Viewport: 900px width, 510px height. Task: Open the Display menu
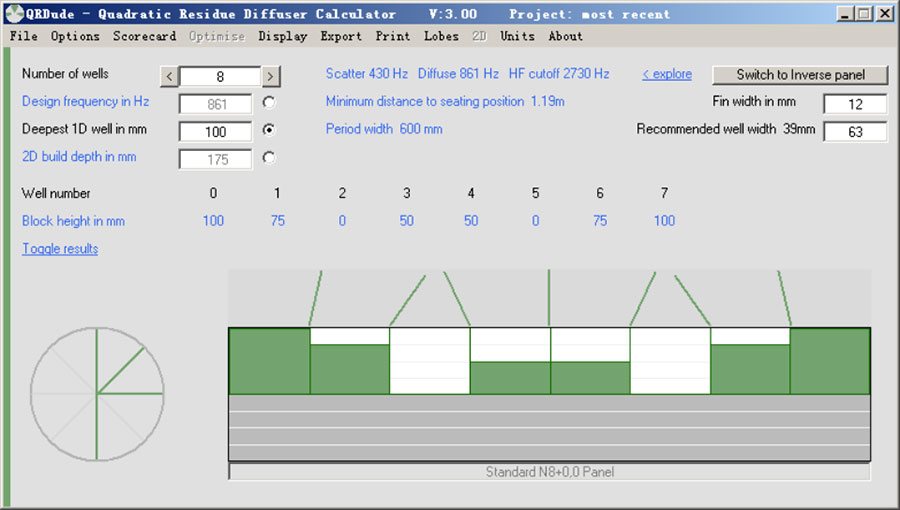(282, 36)
